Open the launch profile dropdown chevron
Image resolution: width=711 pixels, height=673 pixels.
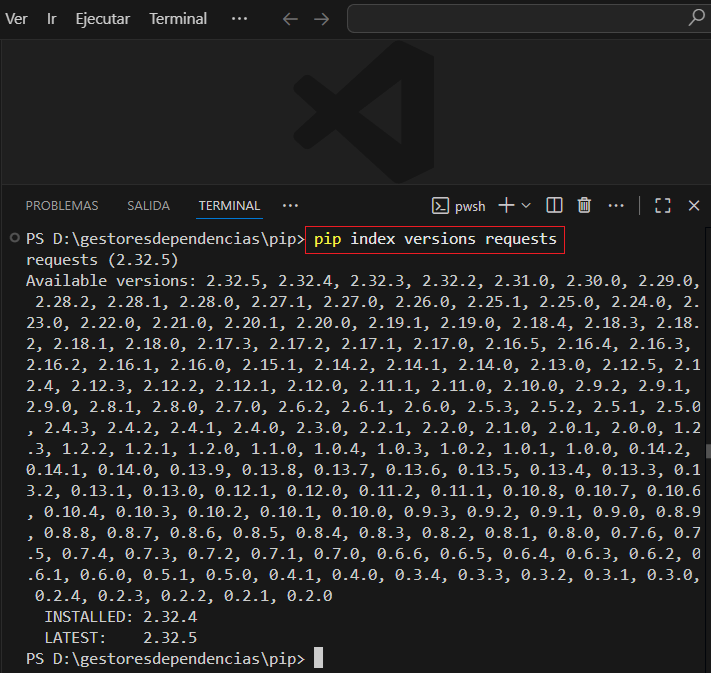[x=526, y=206]
